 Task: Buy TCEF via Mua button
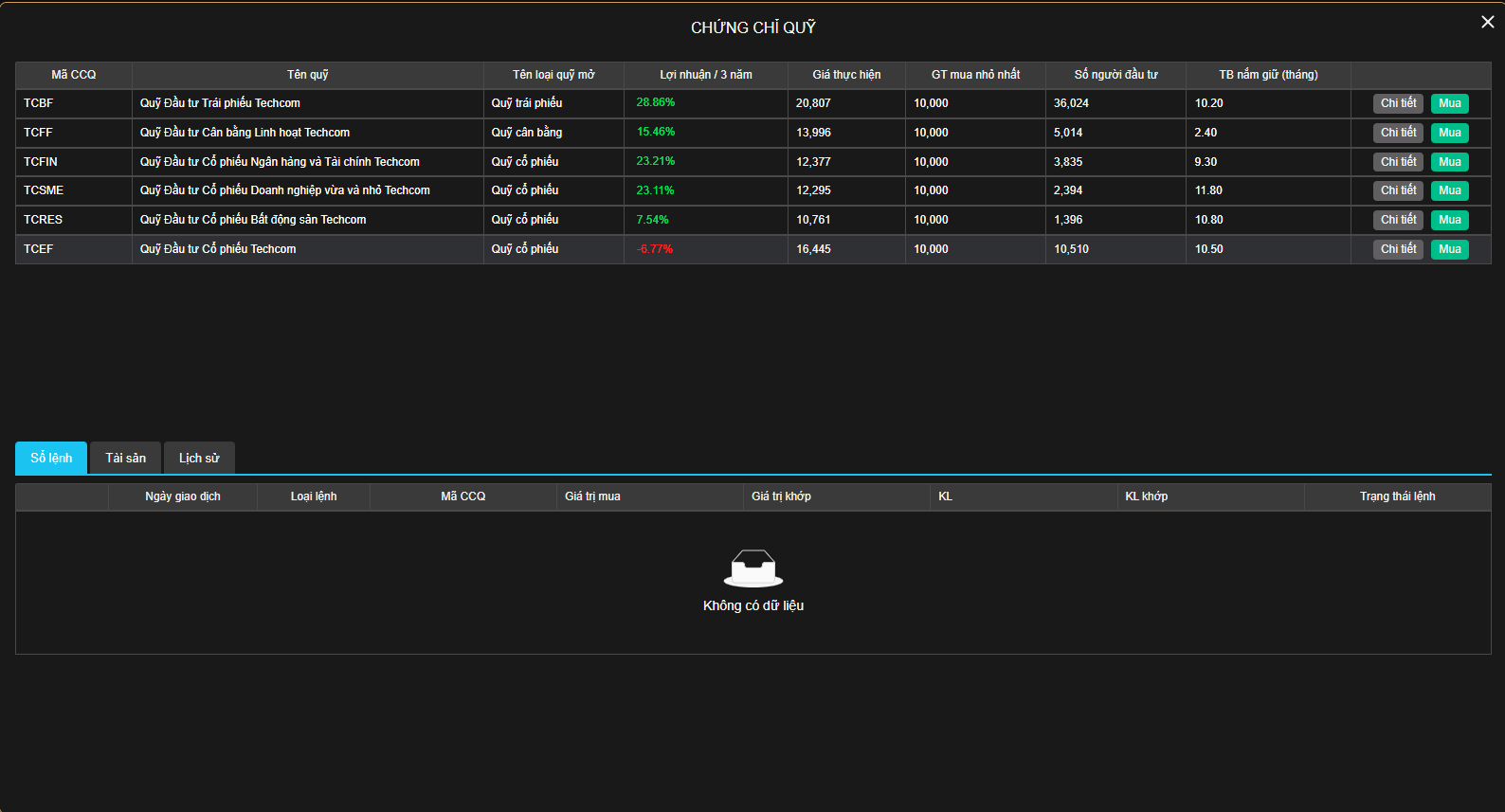tap(1450, 249)
